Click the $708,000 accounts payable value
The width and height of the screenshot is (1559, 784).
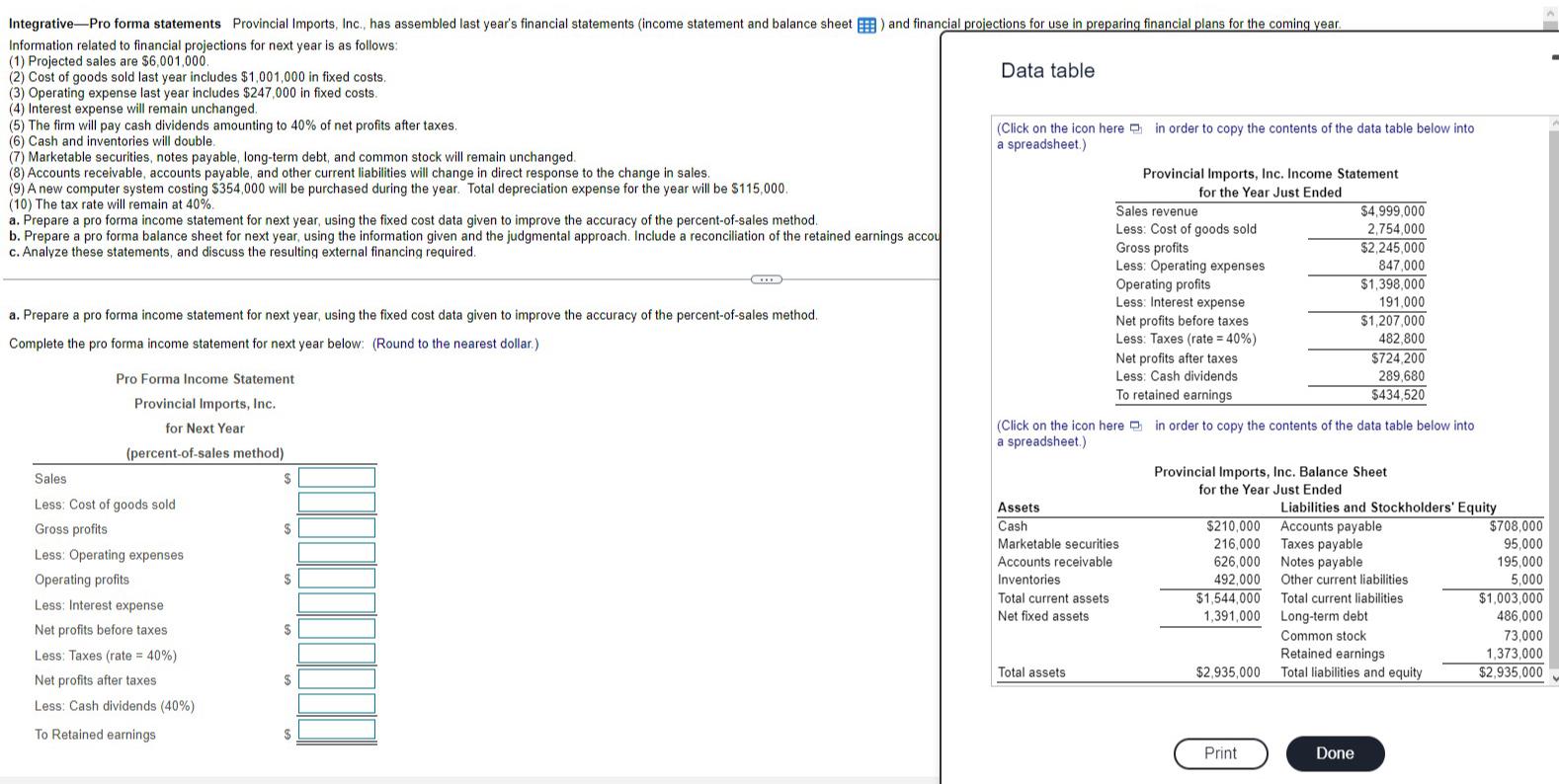tap(1516, 526)
